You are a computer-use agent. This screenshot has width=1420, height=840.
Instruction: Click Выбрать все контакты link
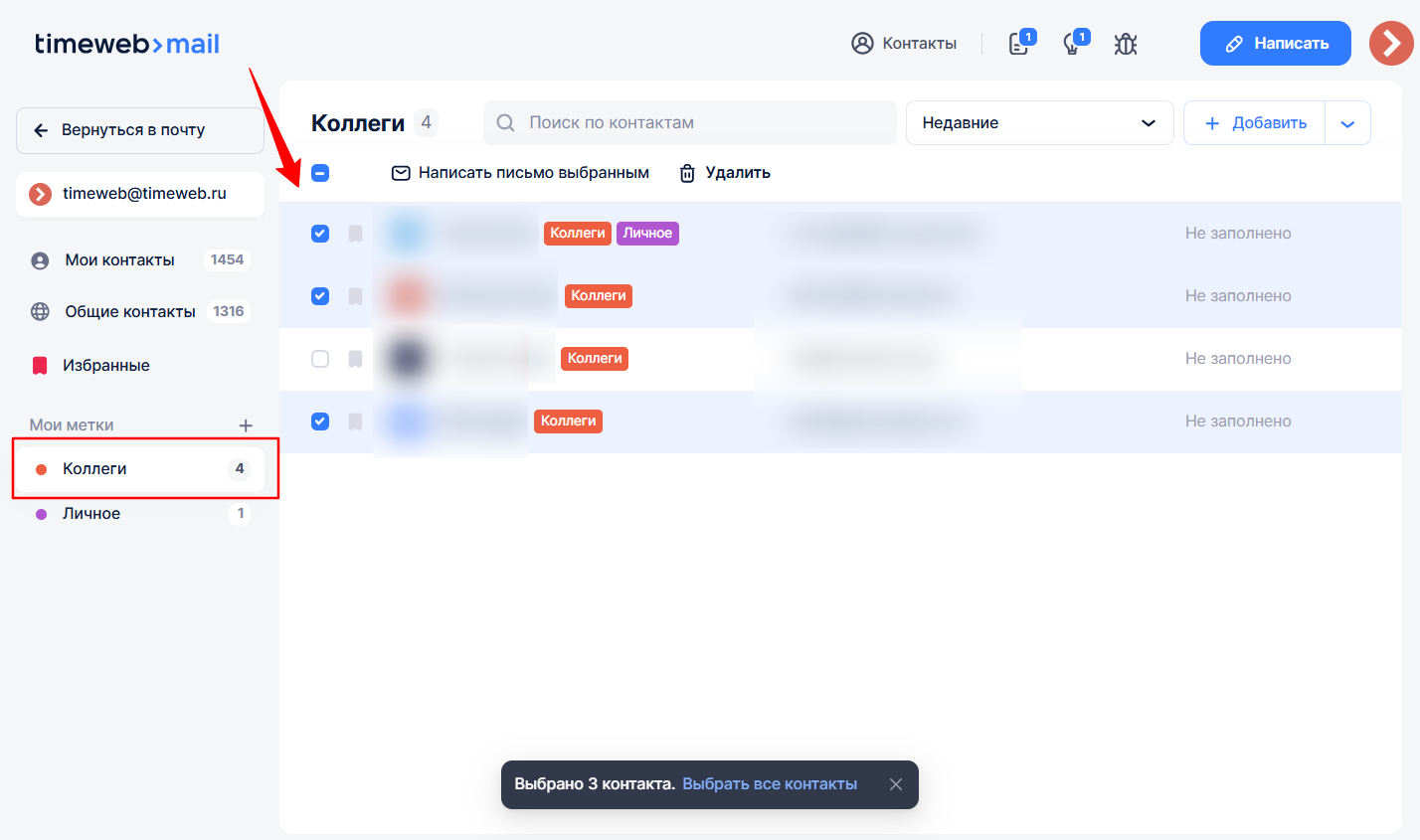(769, 784)
